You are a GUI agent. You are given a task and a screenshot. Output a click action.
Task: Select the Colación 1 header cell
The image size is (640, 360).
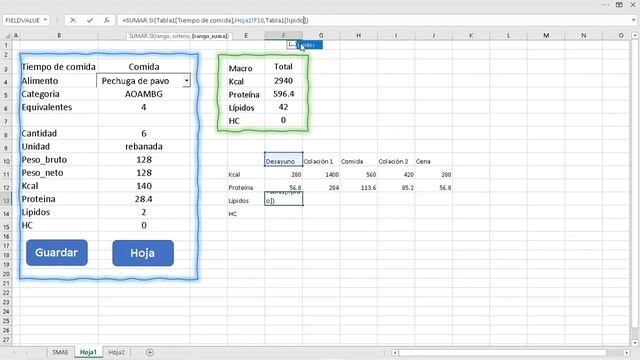[321, 160]
